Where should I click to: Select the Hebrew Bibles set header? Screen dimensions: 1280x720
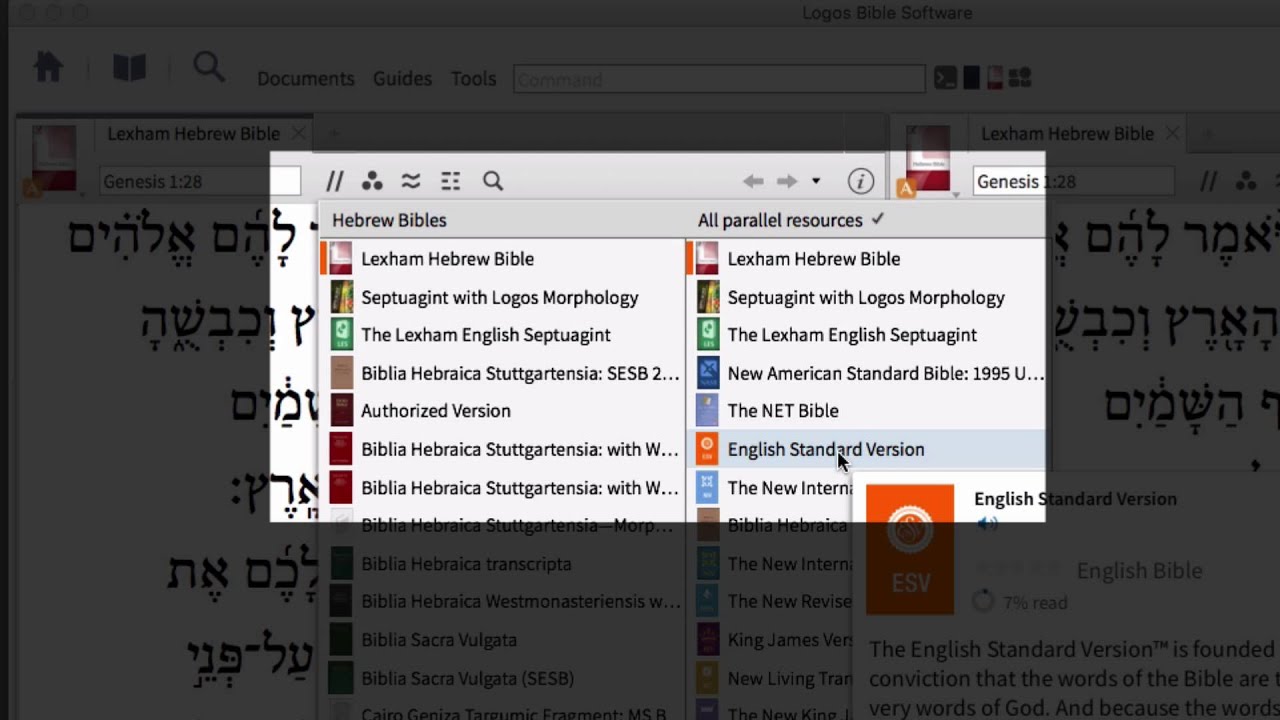pos(389,220)
